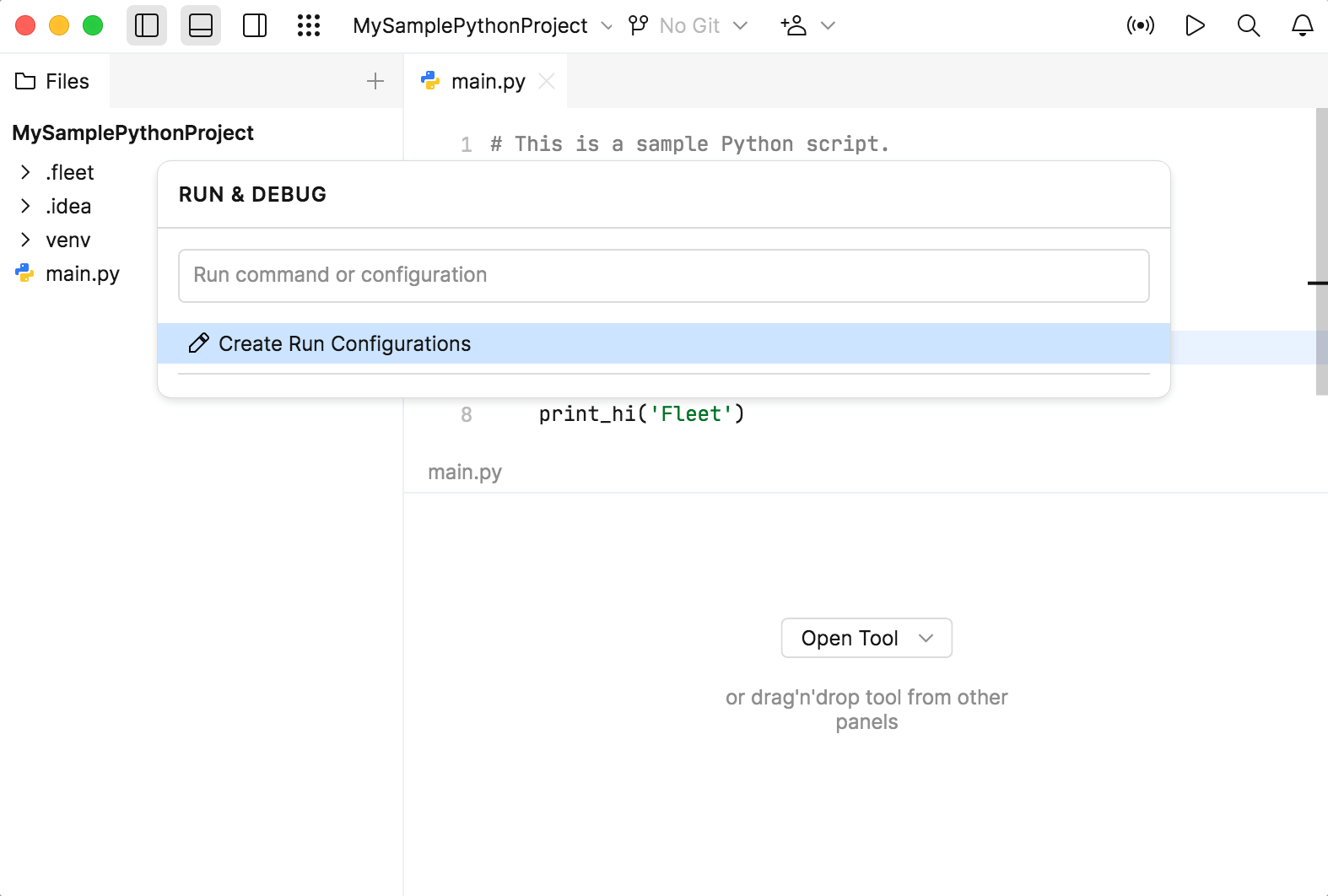Toggle the left panel visibility
This screenshot has width=1328, height=896.
[147, 26]
